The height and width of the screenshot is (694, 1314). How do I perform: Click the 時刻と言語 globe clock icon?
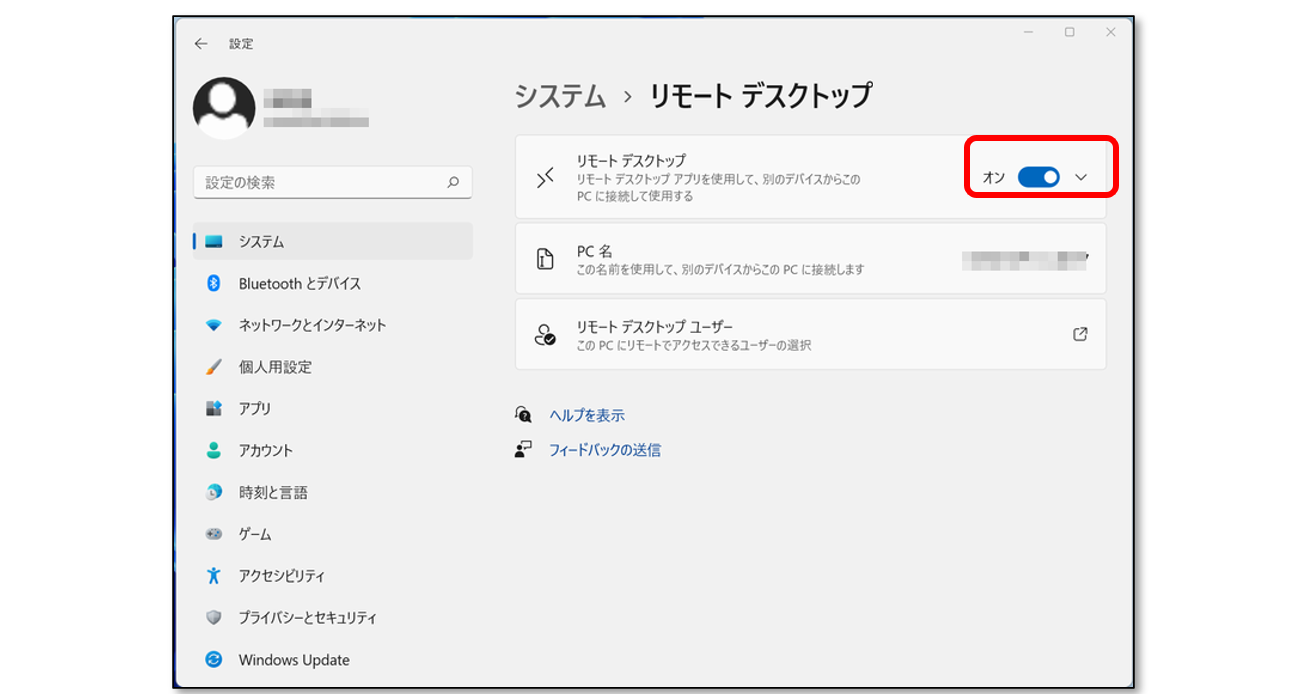213,493
